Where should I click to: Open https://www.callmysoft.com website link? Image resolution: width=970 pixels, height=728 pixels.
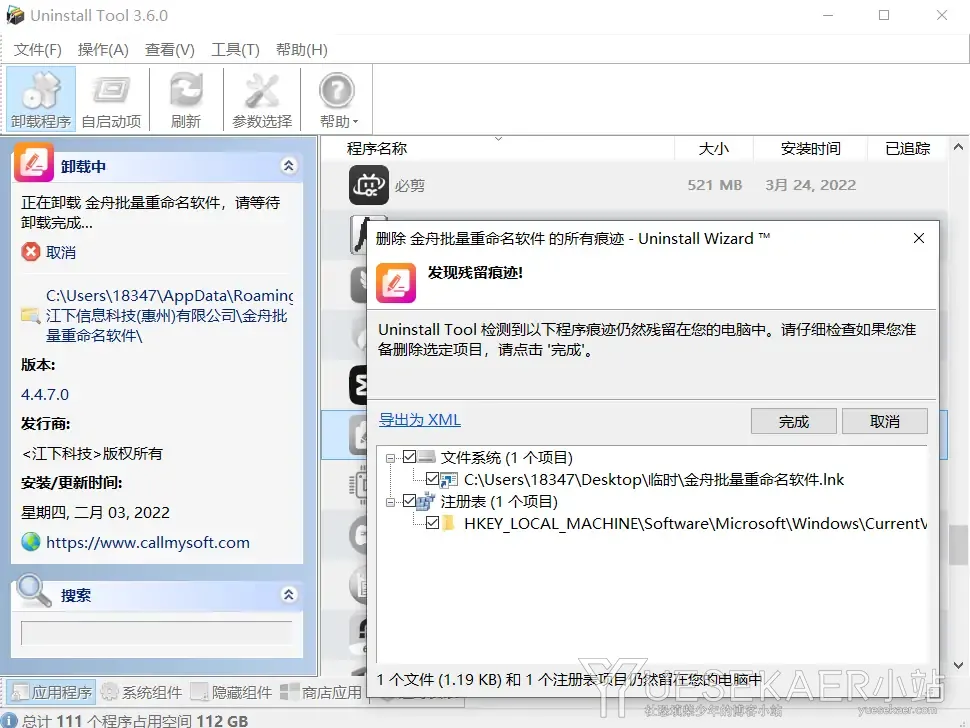coord(148,542)
